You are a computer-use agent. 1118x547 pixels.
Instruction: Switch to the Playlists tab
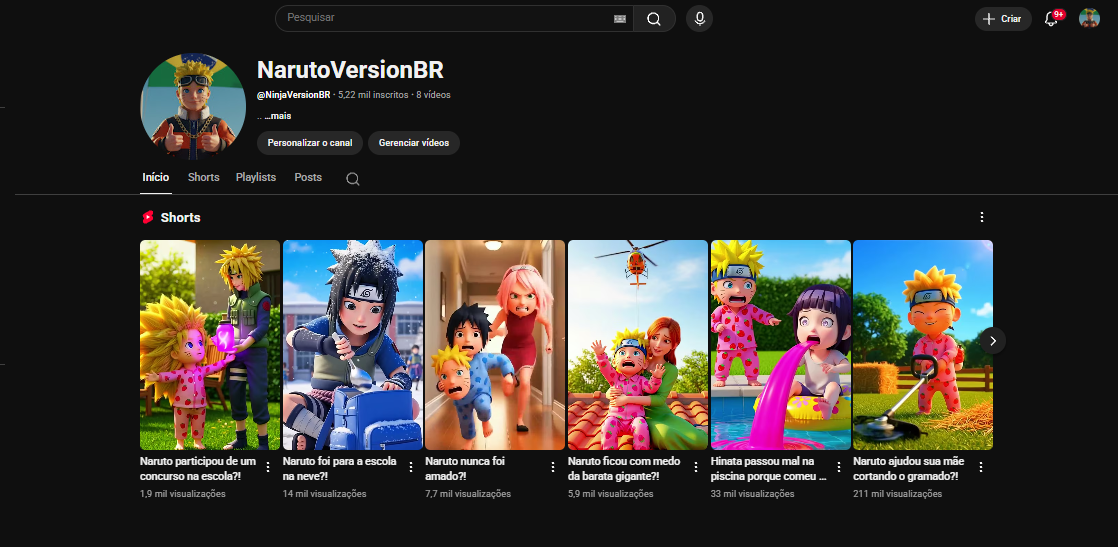[x=256, y=177]
